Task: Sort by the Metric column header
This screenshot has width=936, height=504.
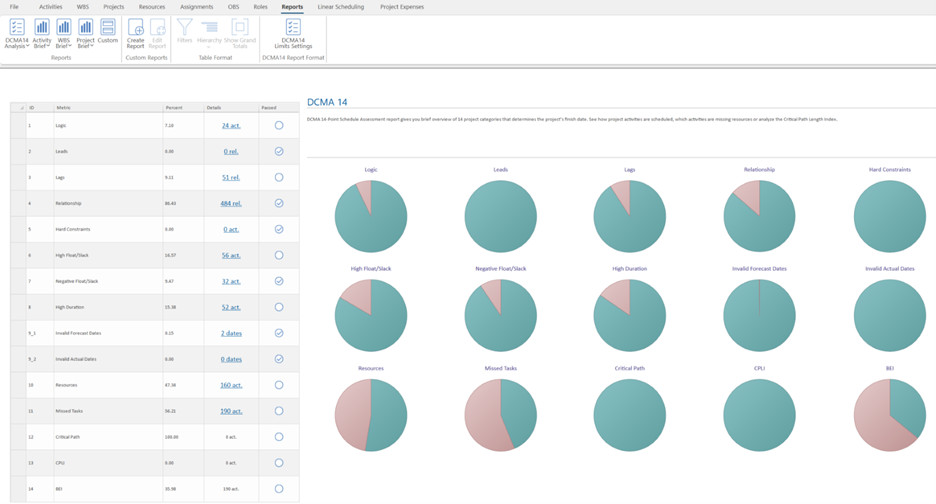Action: pyautogui.click(x=108, y=108)
